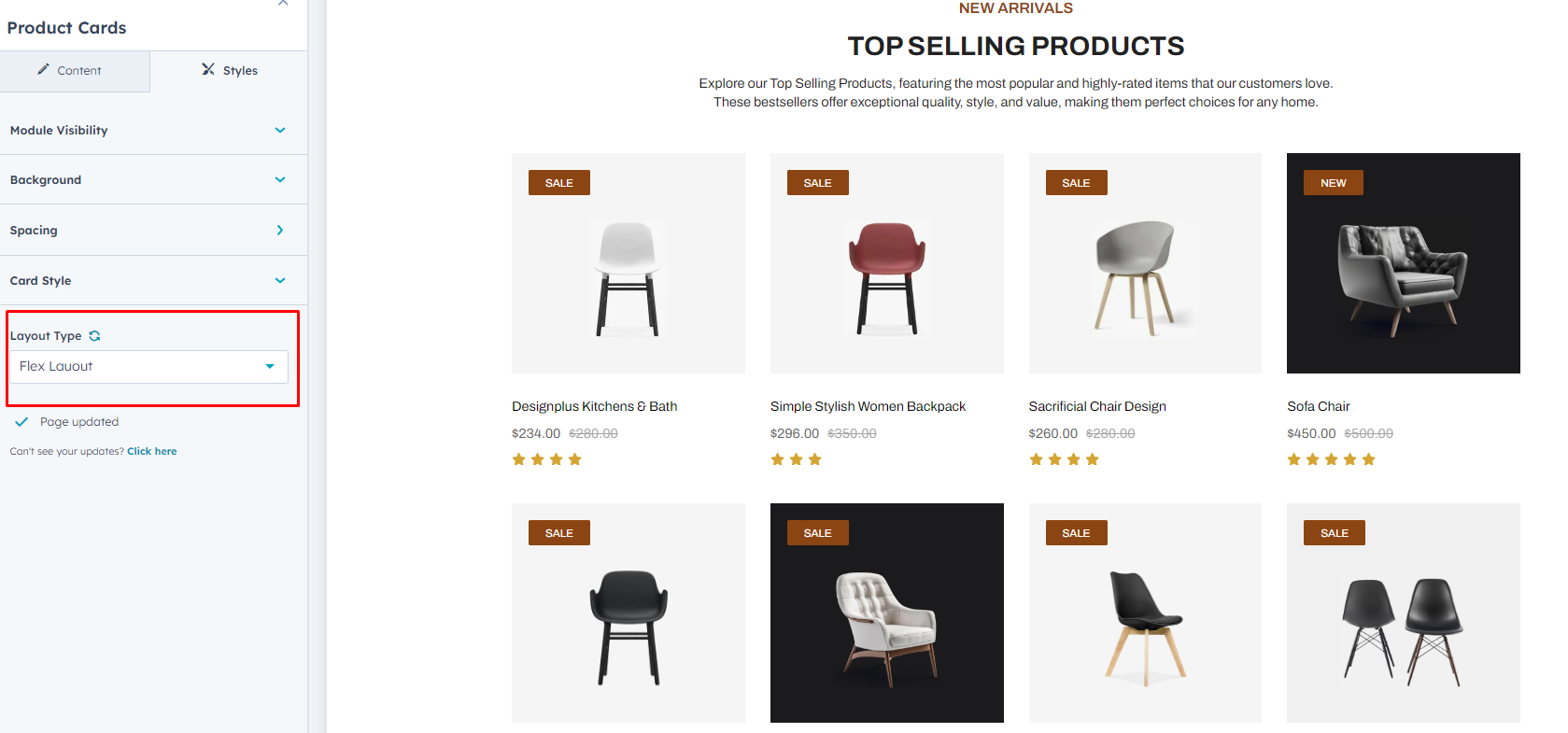Open Sacrificial Chair Design product title
The height and width of the screenshot is (733, 1568).
1096,406
